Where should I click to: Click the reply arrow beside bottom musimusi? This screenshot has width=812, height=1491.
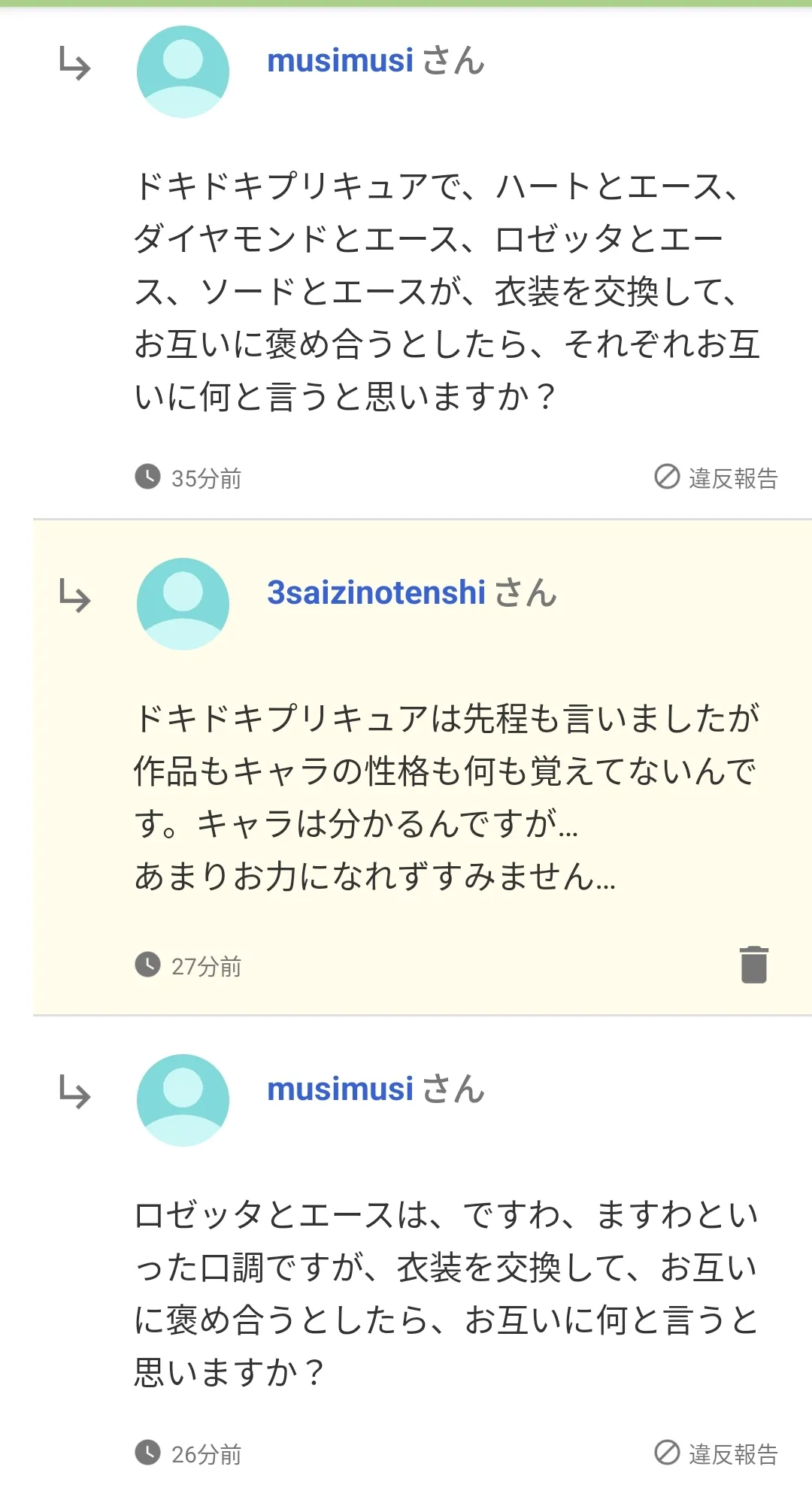(75, 1092)
